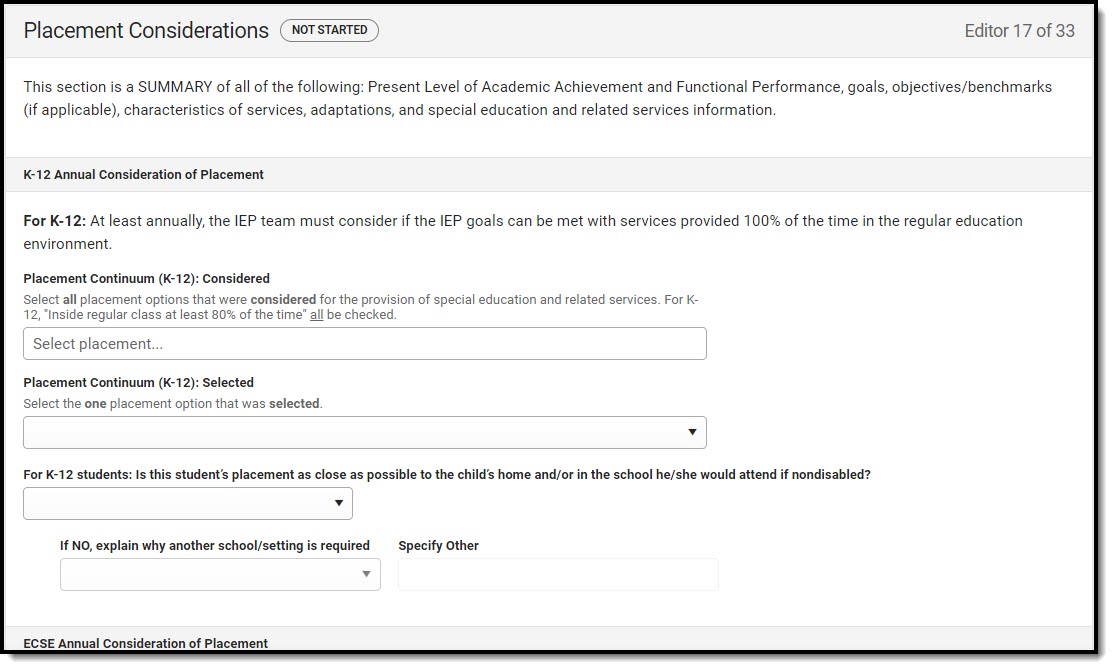This screenshot has height=669, width=1113.
Task: Click the SUMMARY description paragraph
Action: click(537, 98)
